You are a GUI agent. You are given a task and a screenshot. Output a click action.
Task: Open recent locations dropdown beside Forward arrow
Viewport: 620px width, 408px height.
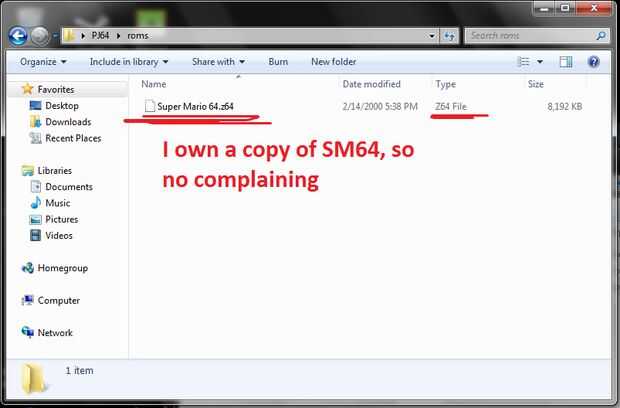tap(55, 36)
